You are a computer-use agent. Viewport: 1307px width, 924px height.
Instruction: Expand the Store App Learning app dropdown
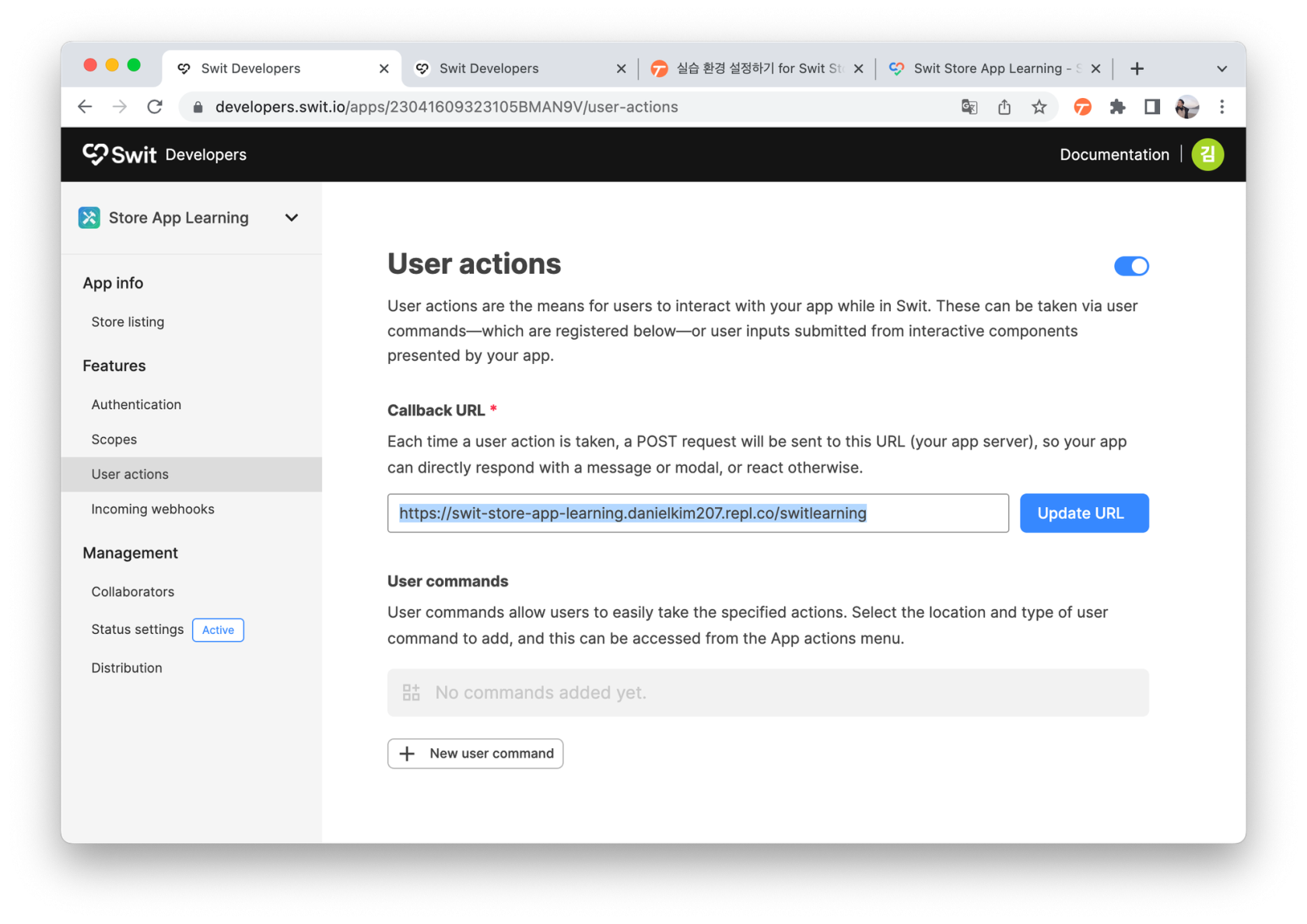coord(292,218)
